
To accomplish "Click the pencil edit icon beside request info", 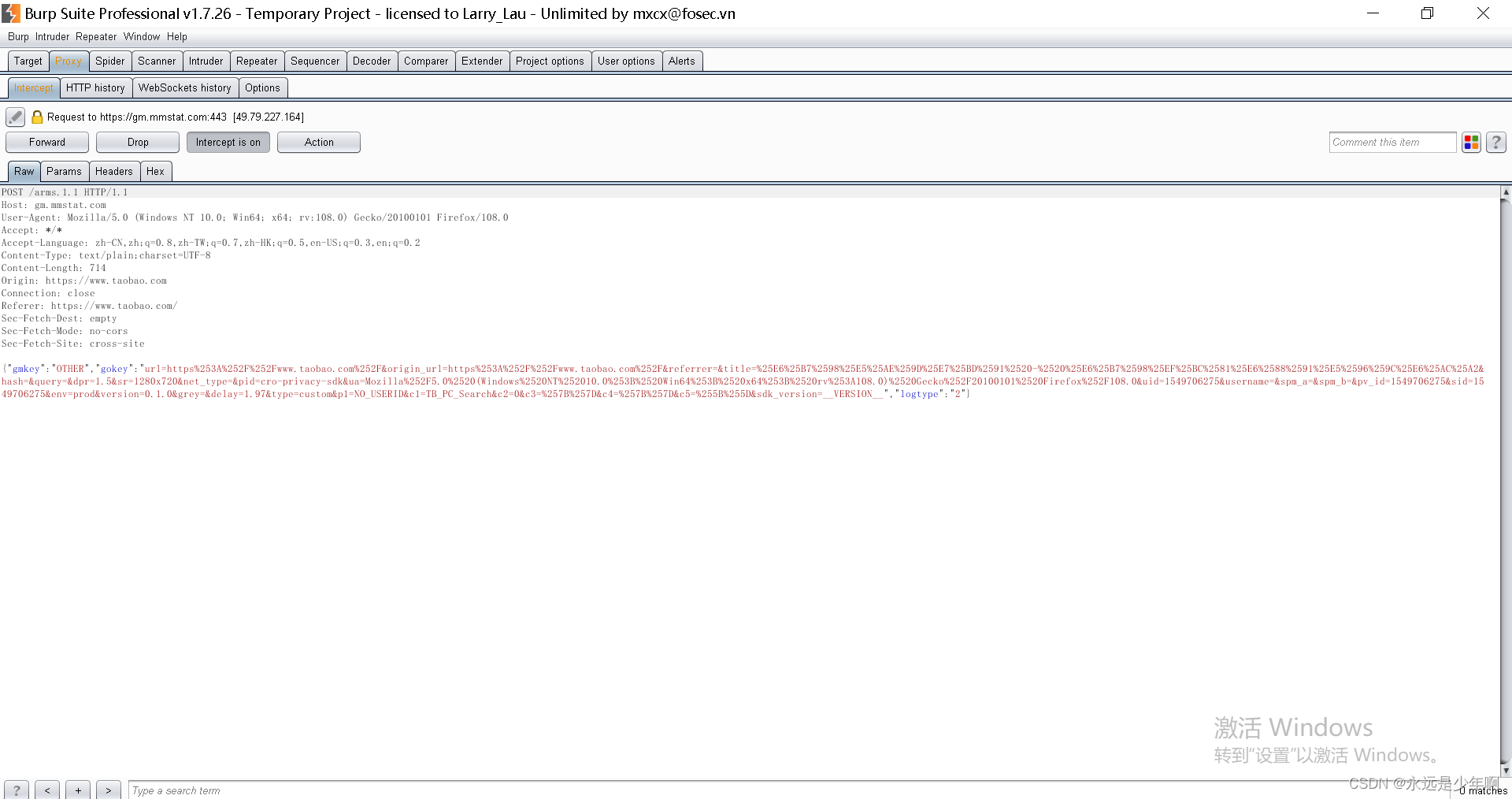I will (15, 117).
